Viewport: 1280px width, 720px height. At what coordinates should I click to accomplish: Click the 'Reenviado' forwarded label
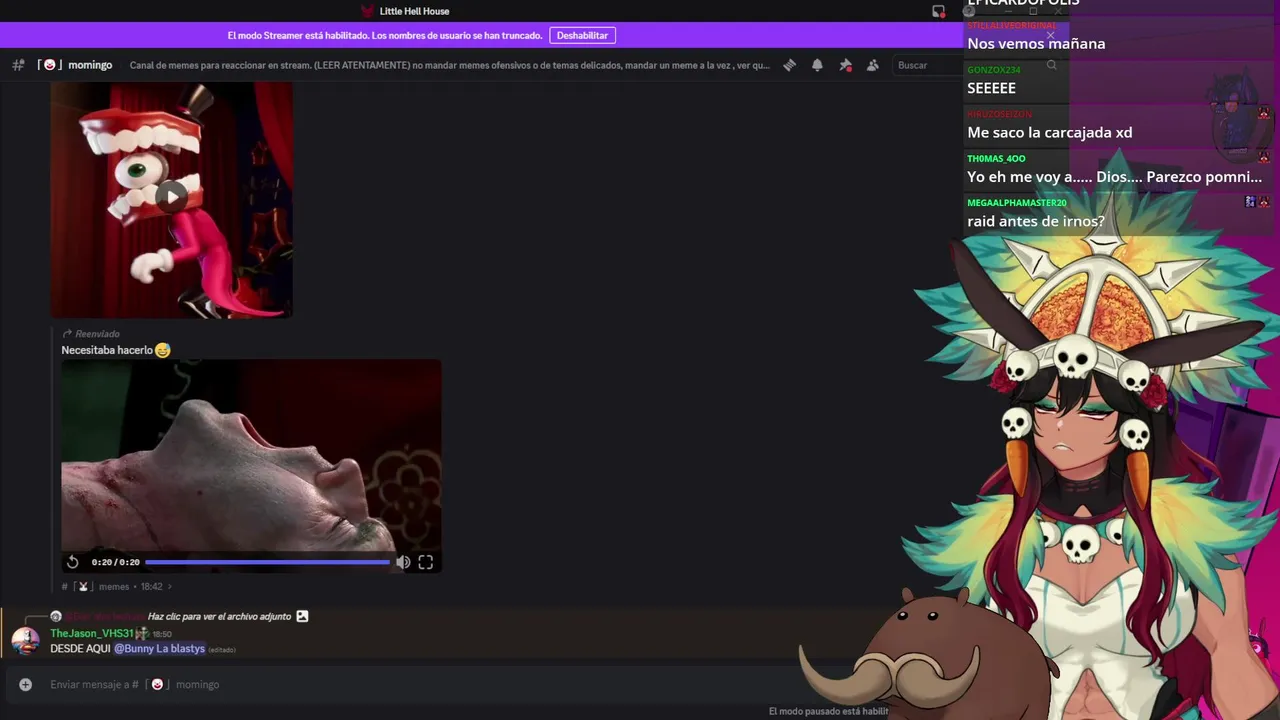pyautogui.click(x=97, y=334)
